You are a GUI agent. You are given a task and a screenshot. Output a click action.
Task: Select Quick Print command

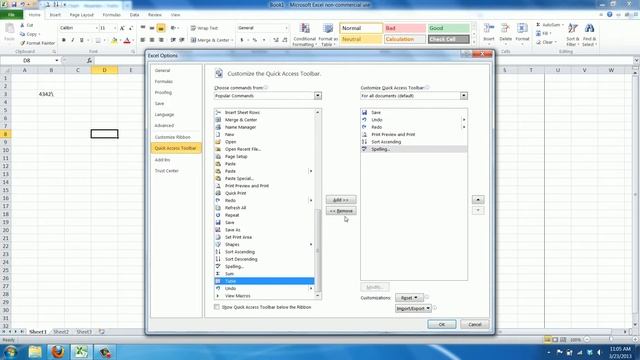tap(264, 193)
